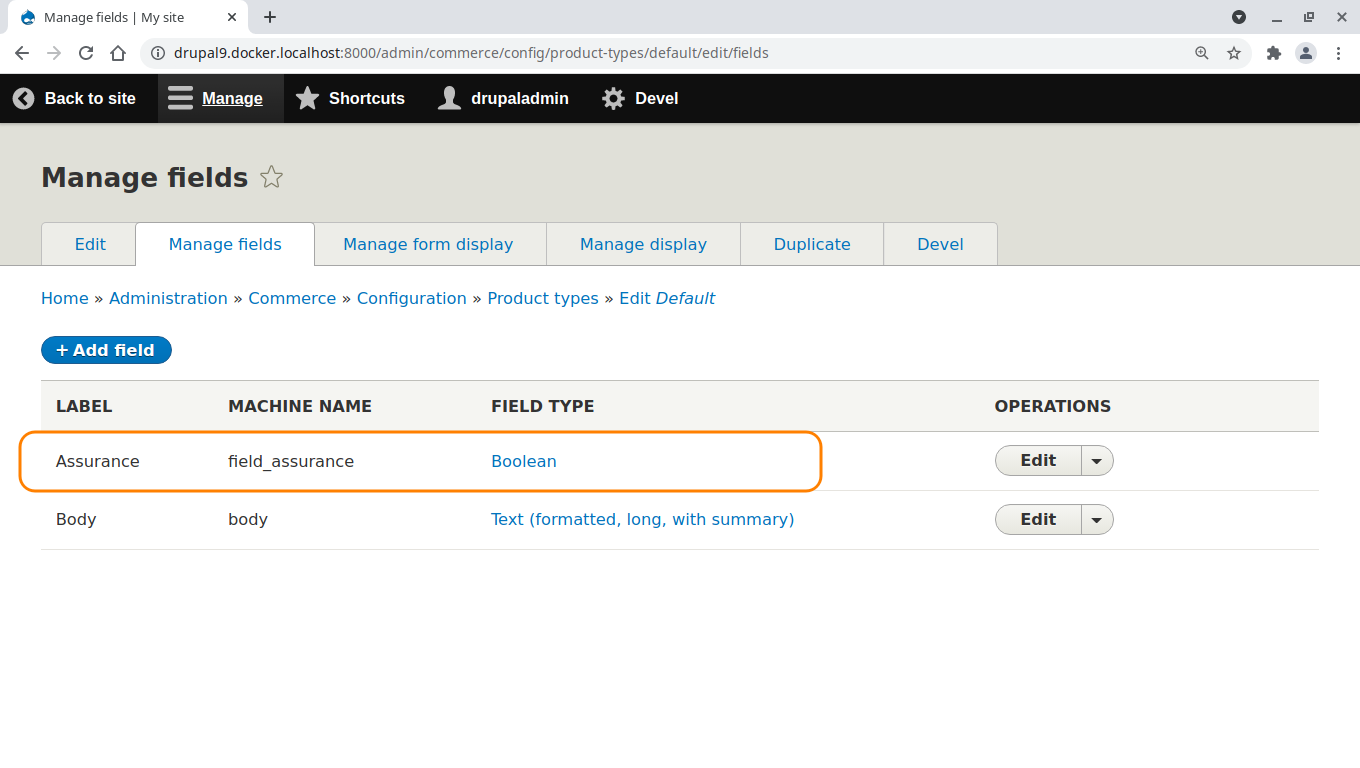Click inside the browser address bar

pyautogui.click(x=600, y=53)
